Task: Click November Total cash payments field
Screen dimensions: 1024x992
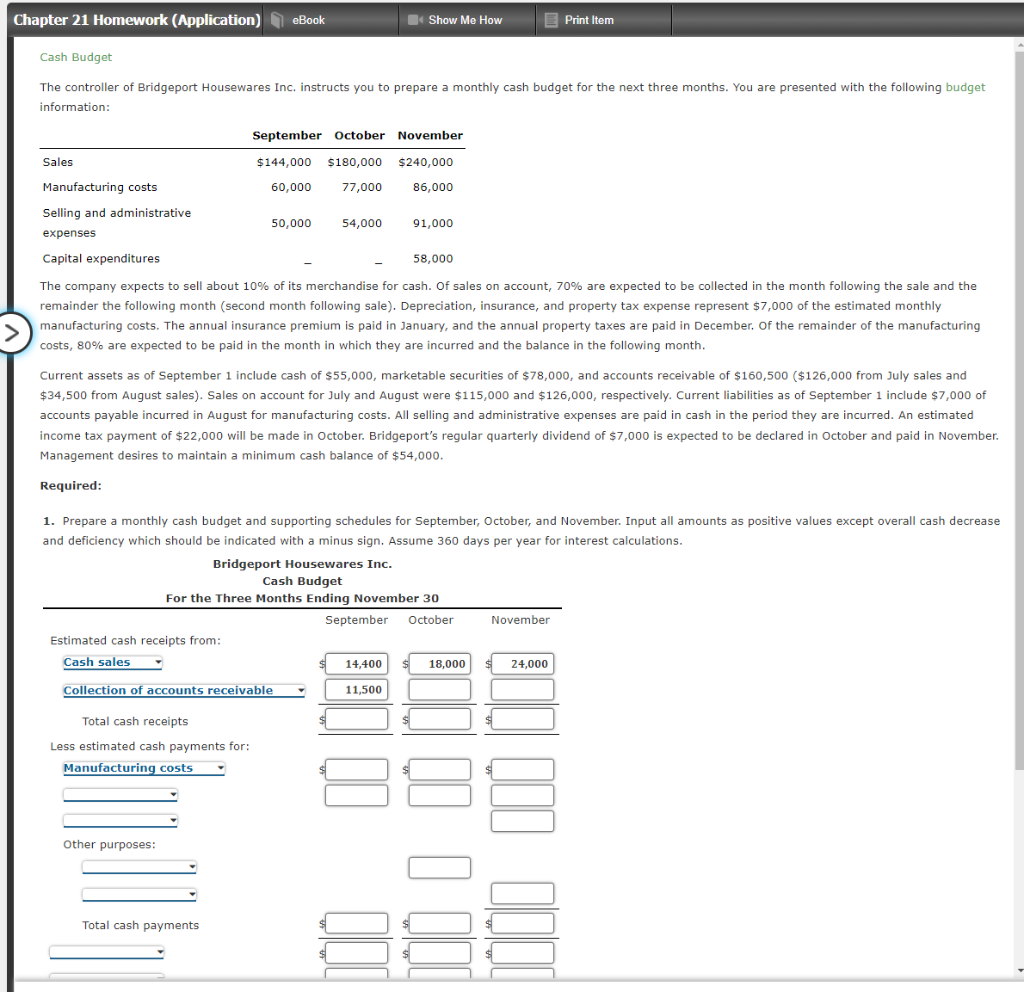Action: coord(522,923)
